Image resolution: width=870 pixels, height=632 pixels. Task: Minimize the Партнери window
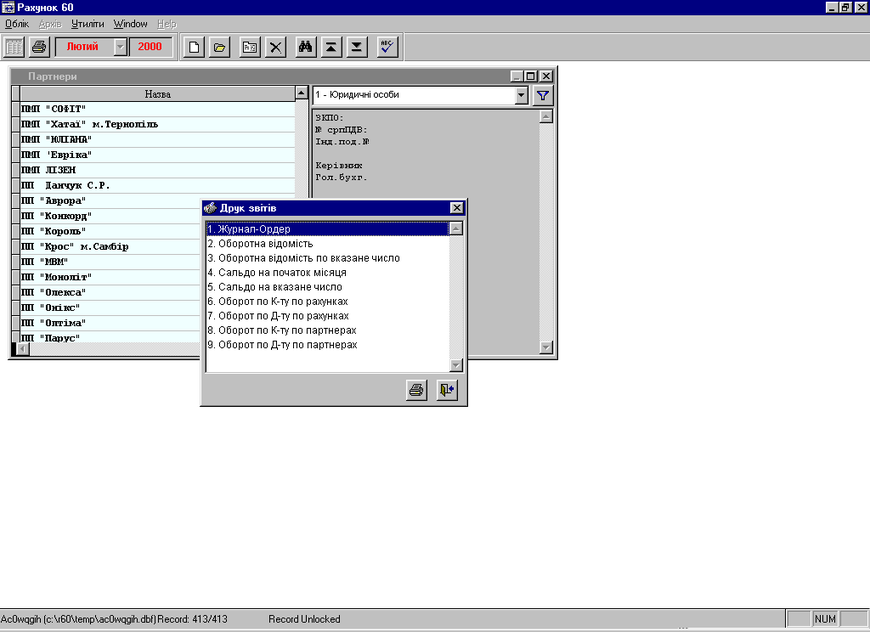tap(517, 76)
